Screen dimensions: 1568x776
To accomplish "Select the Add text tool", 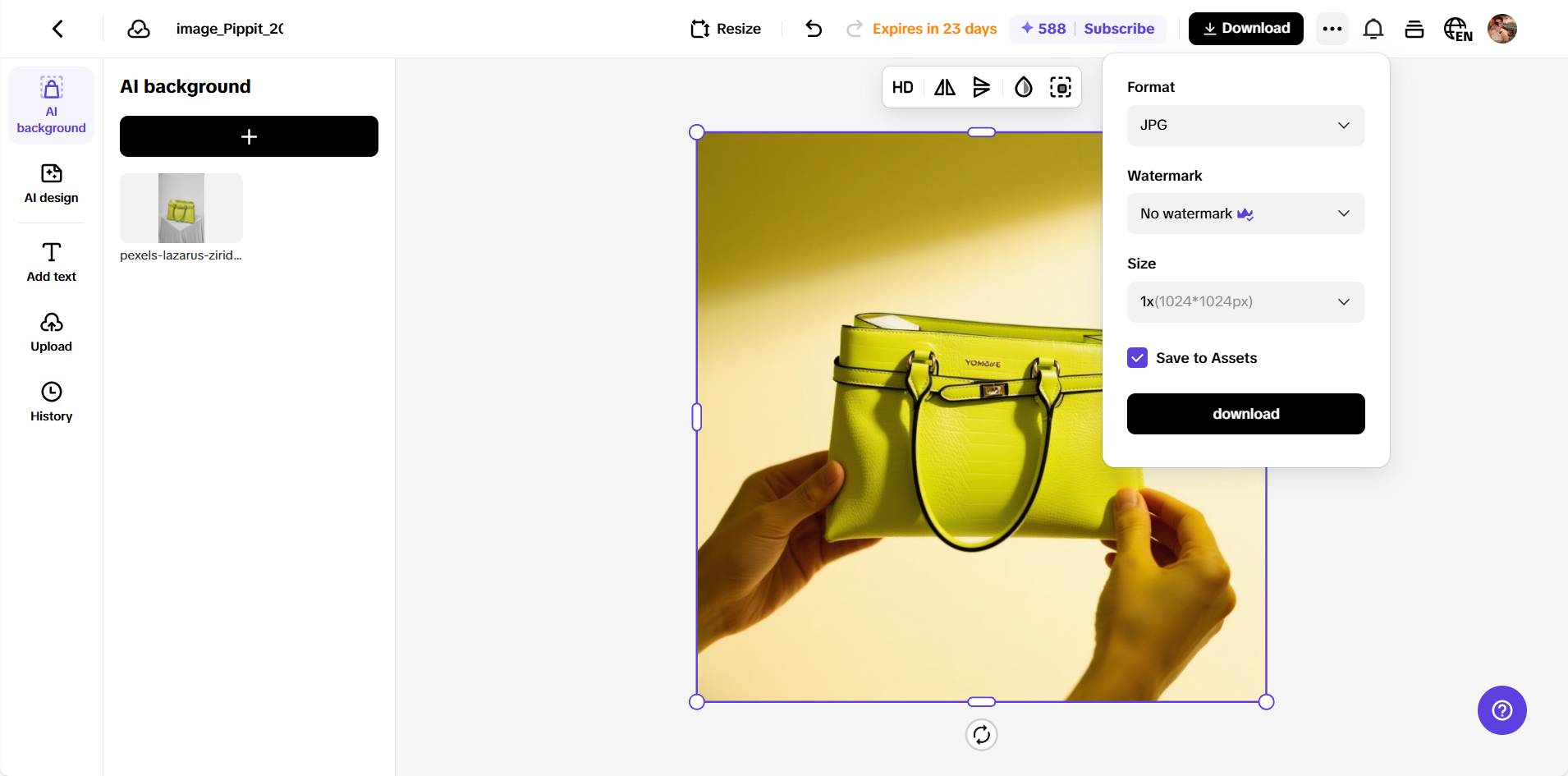I will coord(52,262).
